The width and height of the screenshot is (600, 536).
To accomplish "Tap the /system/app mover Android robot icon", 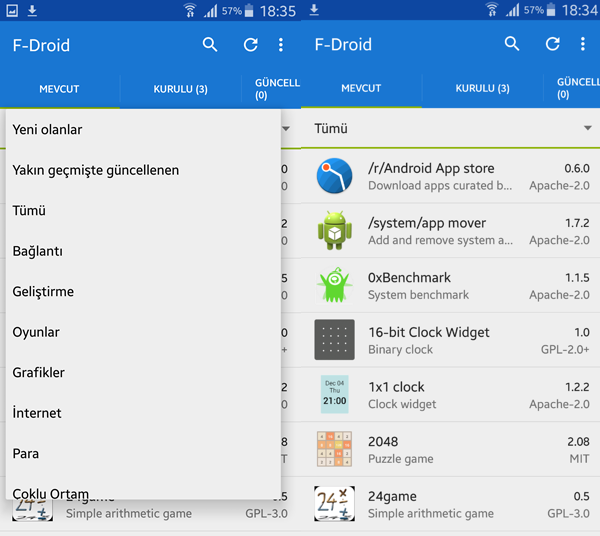I will (334, 230).
